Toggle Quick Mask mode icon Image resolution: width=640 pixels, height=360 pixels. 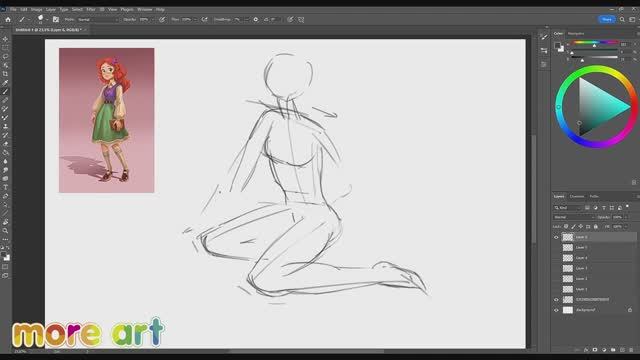click(5, 267)
